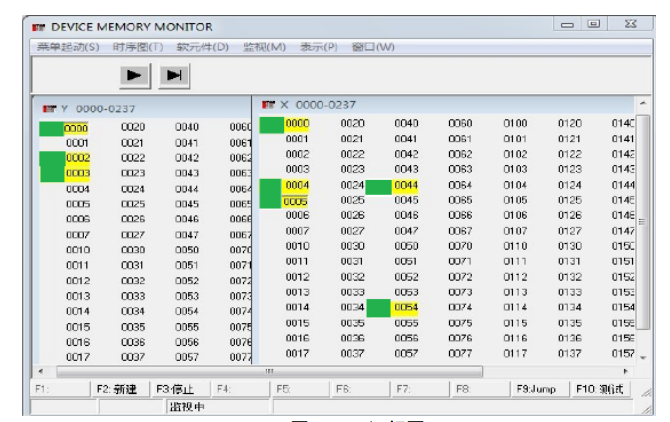Viewport: 670px width, 422px height.
Task: Click the F9:Jump function key button
Action: point(541,389)
